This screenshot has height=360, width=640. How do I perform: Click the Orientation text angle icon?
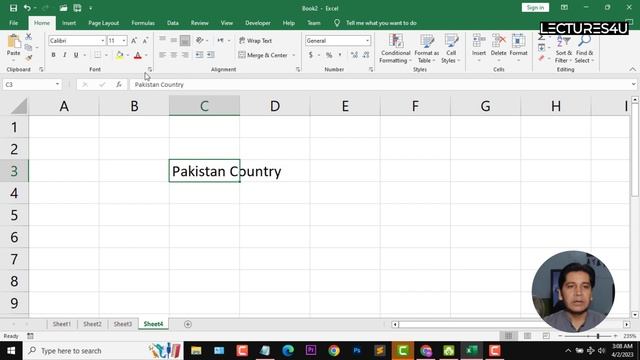tap(200, 40)
